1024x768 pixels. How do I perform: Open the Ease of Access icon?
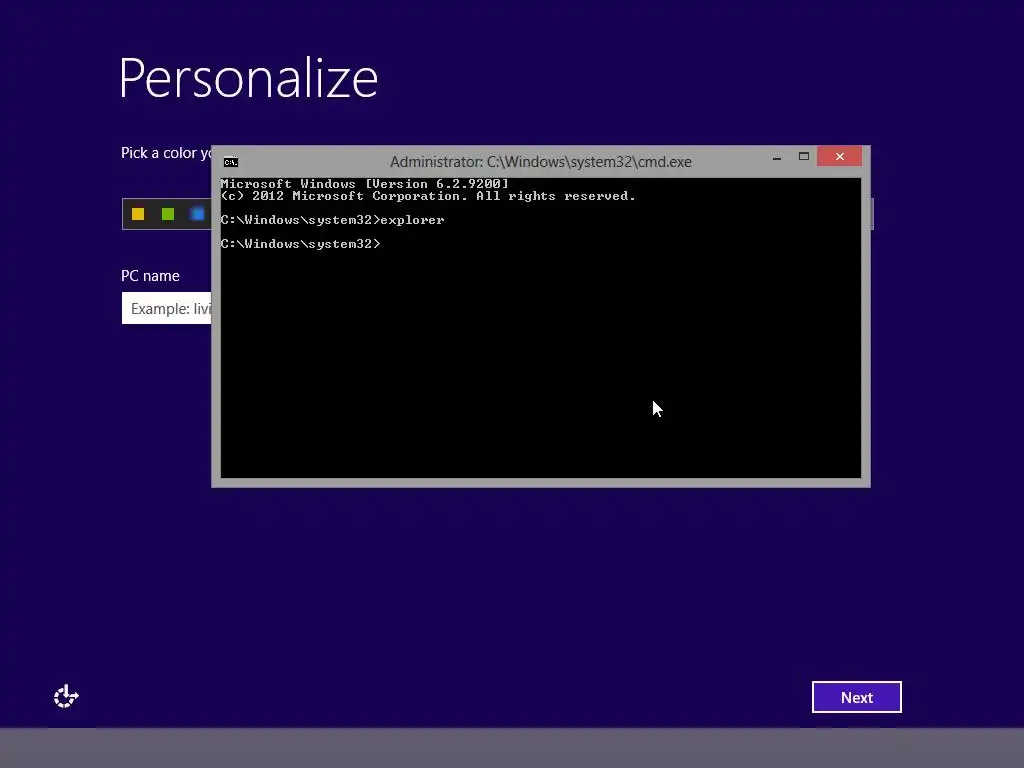[x=66, y=696]
